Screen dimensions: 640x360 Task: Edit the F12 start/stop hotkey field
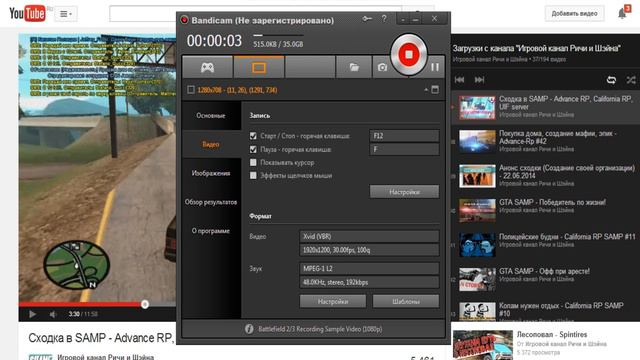click(x=404, y=136)
